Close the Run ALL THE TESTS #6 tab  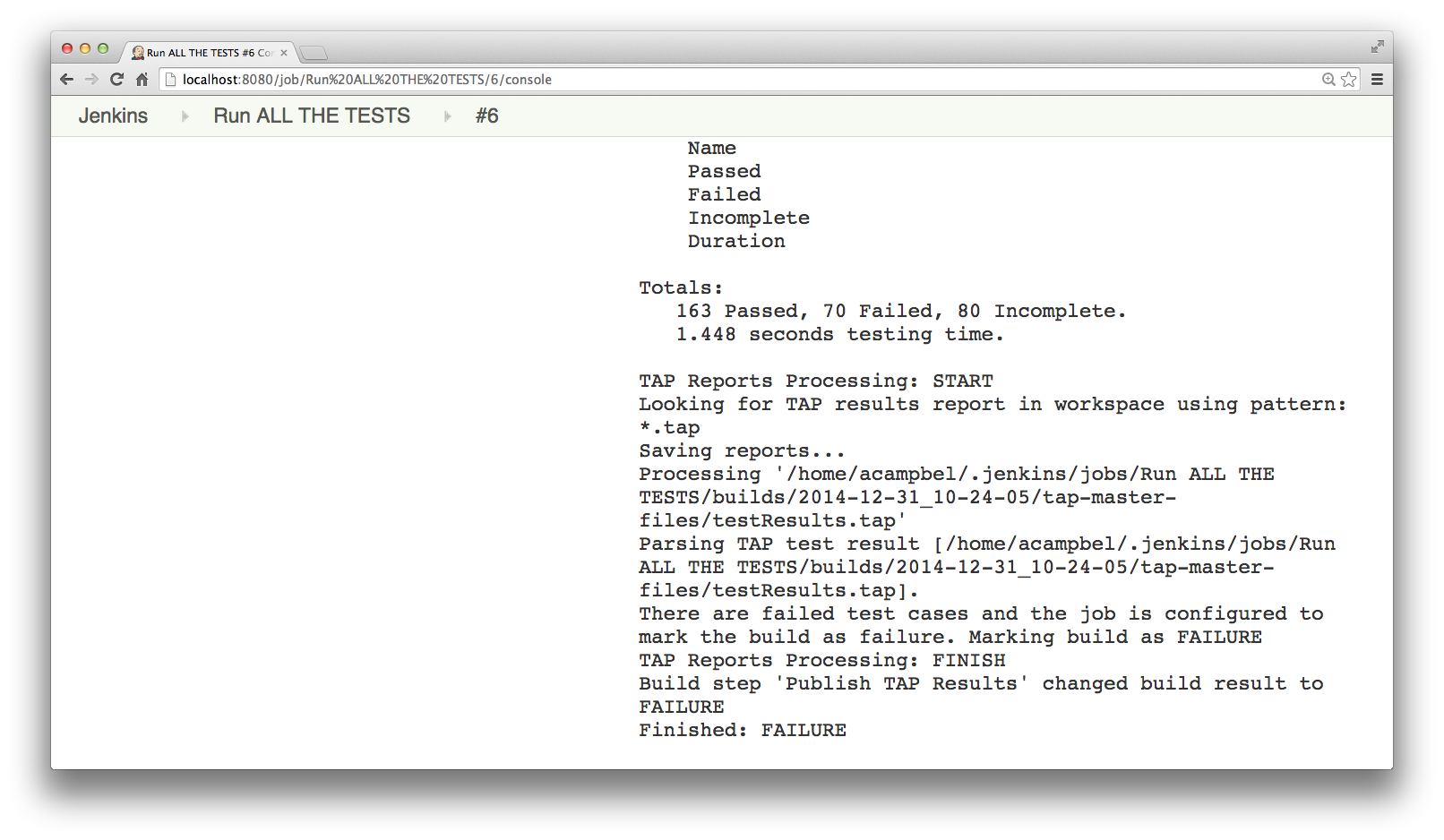(284, 53)
